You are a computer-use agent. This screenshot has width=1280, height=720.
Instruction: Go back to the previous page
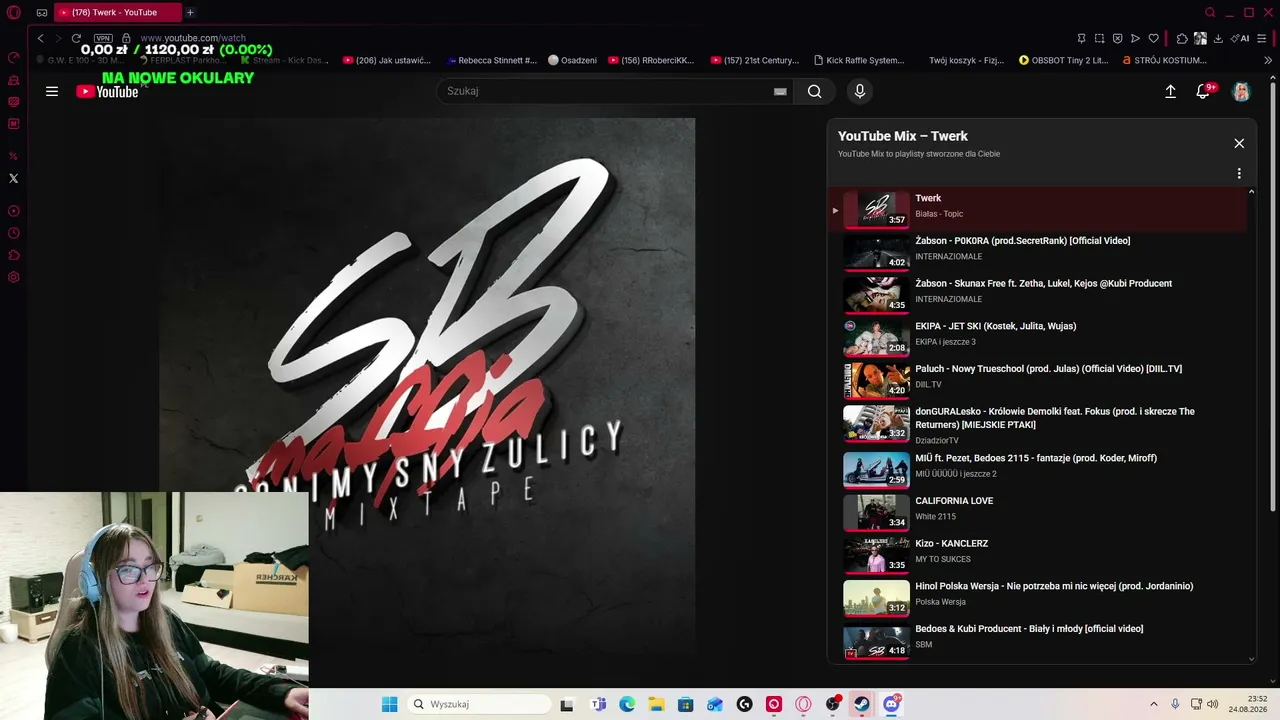(x=40, y=38)
